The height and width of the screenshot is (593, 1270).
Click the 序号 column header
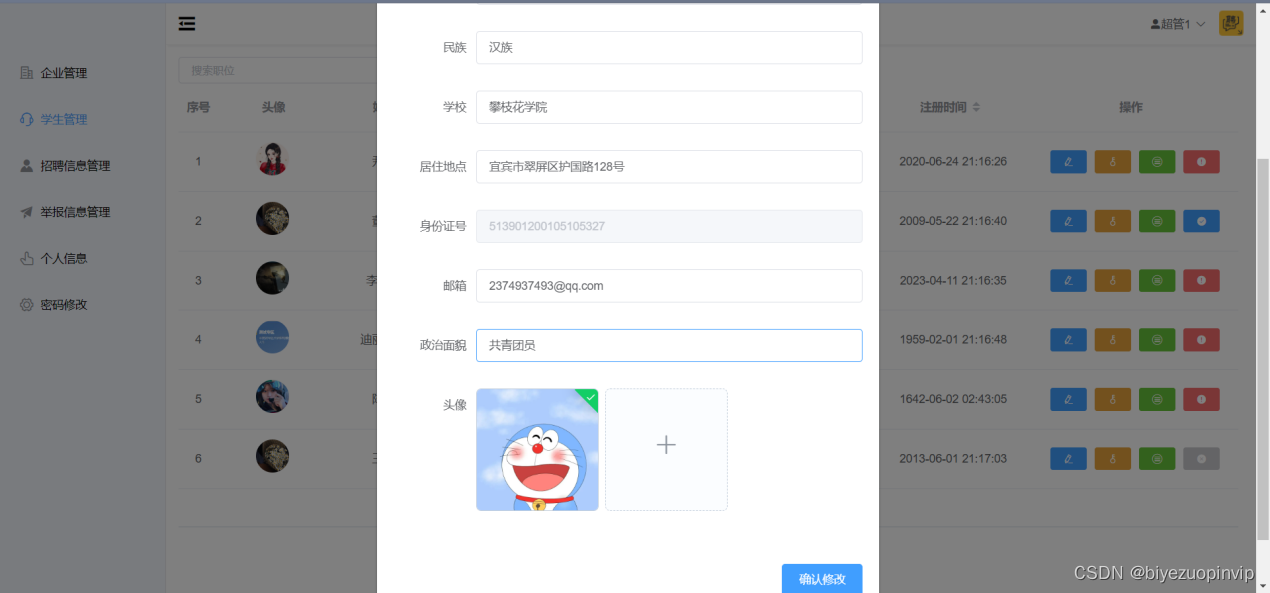point(198,107)
